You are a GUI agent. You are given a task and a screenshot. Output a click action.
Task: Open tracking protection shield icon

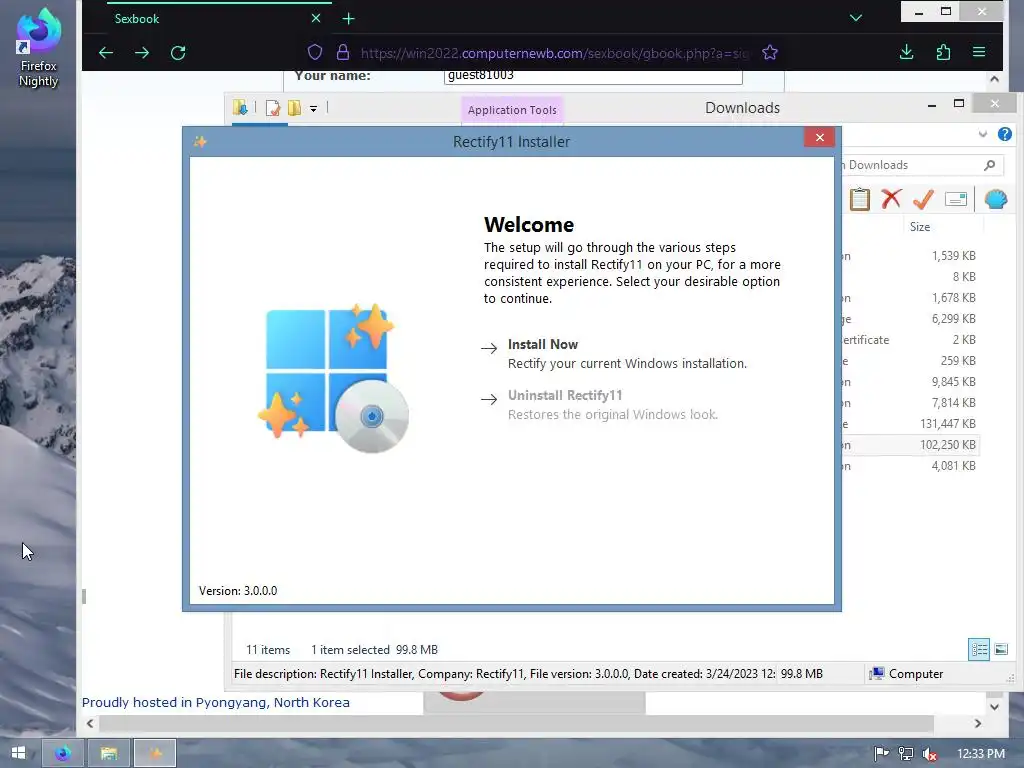pyautogui.click(x=315, y=52)
